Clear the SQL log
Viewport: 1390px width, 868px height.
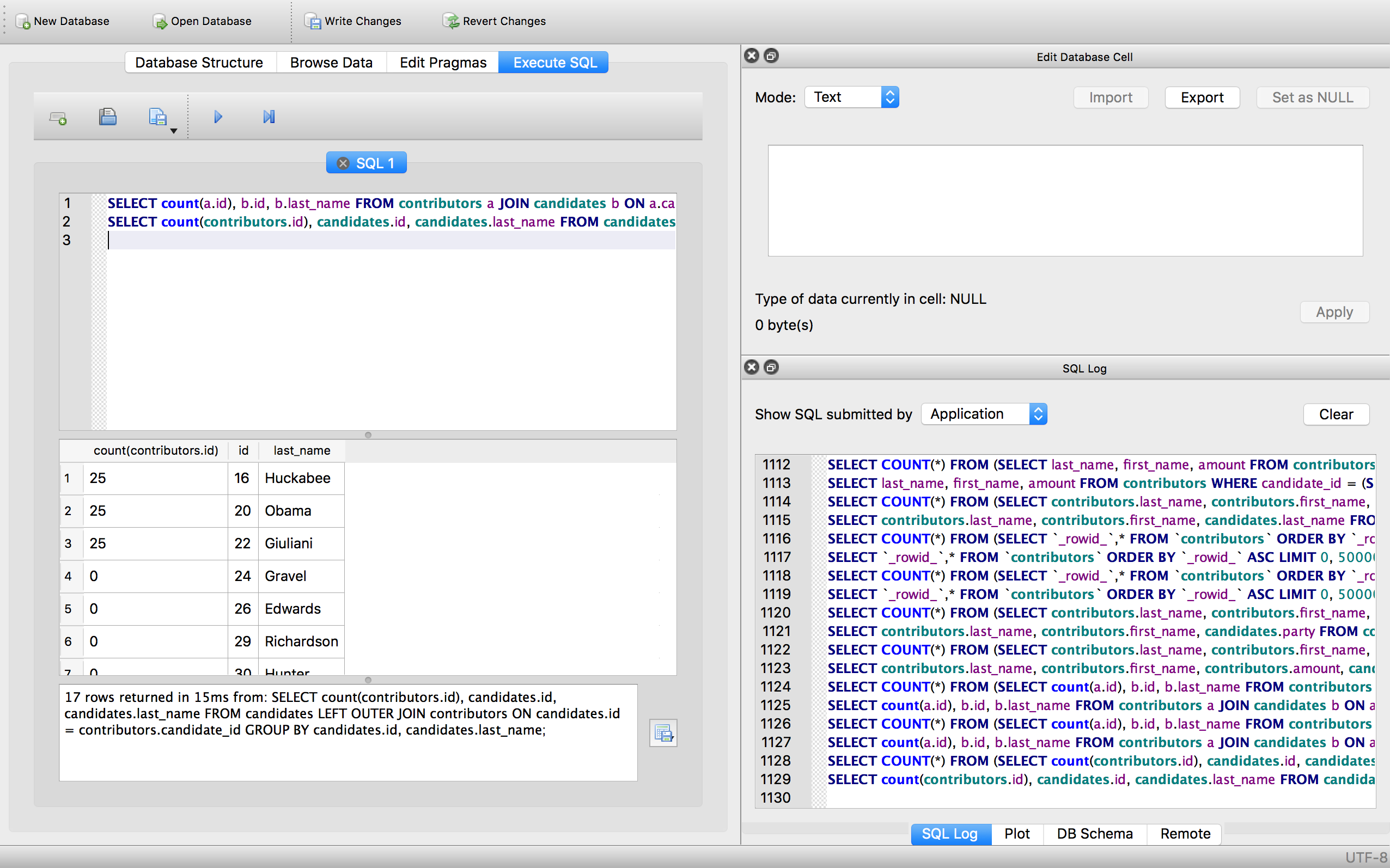[1336, 414]
